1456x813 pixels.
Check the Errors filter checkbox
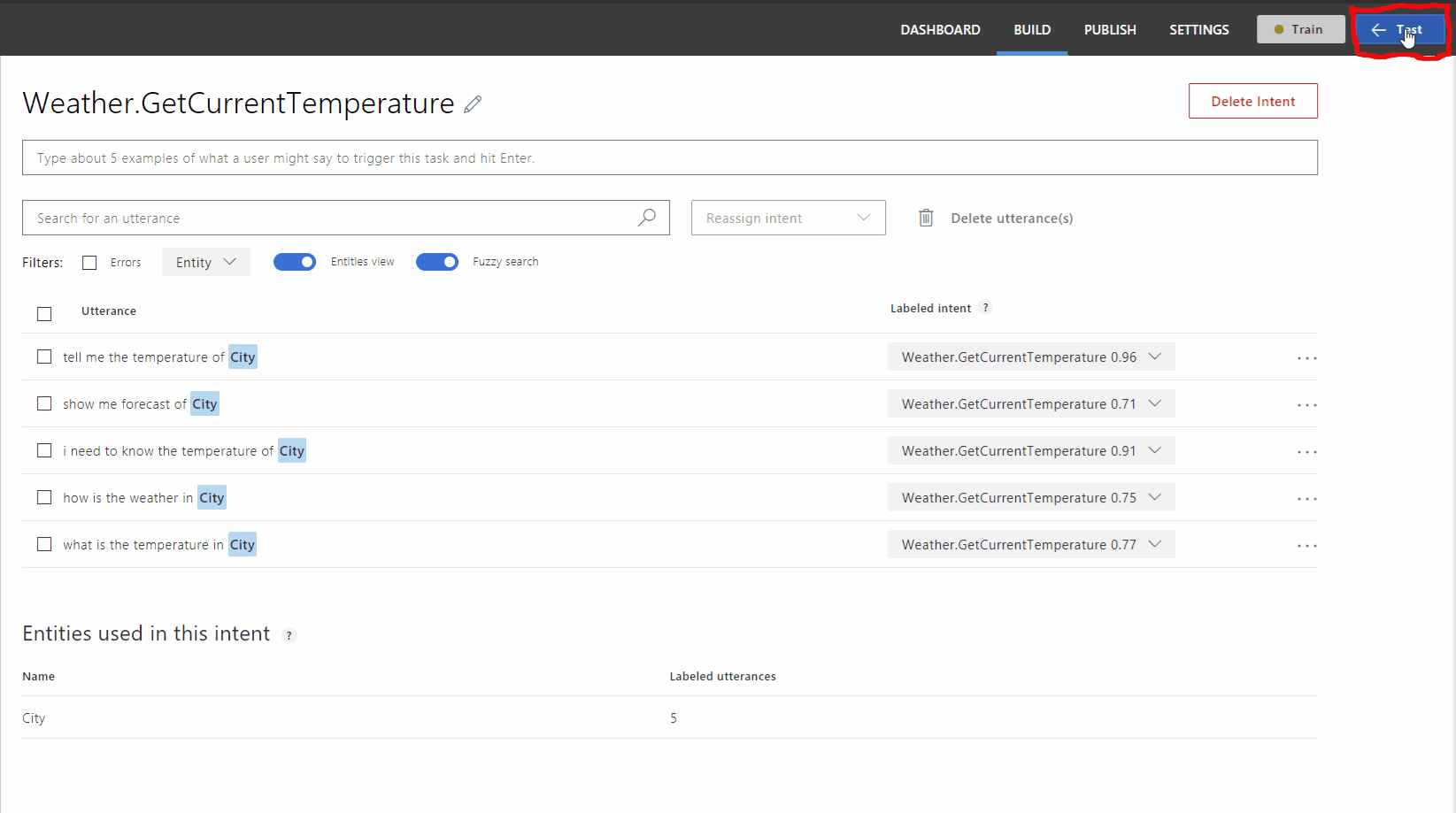tap(89, 263)
